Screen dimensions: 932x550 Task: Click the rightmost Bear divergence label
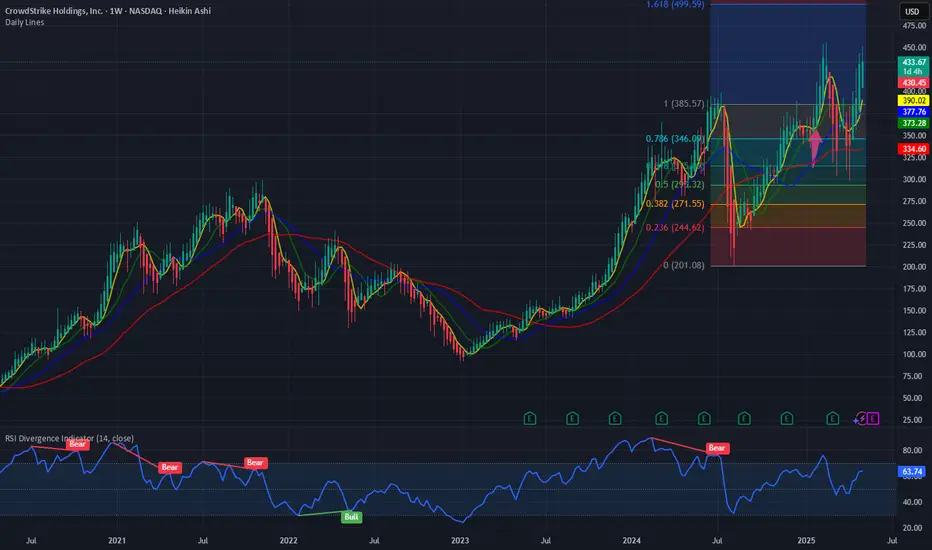pyautogui.click(x=717, y=448)
